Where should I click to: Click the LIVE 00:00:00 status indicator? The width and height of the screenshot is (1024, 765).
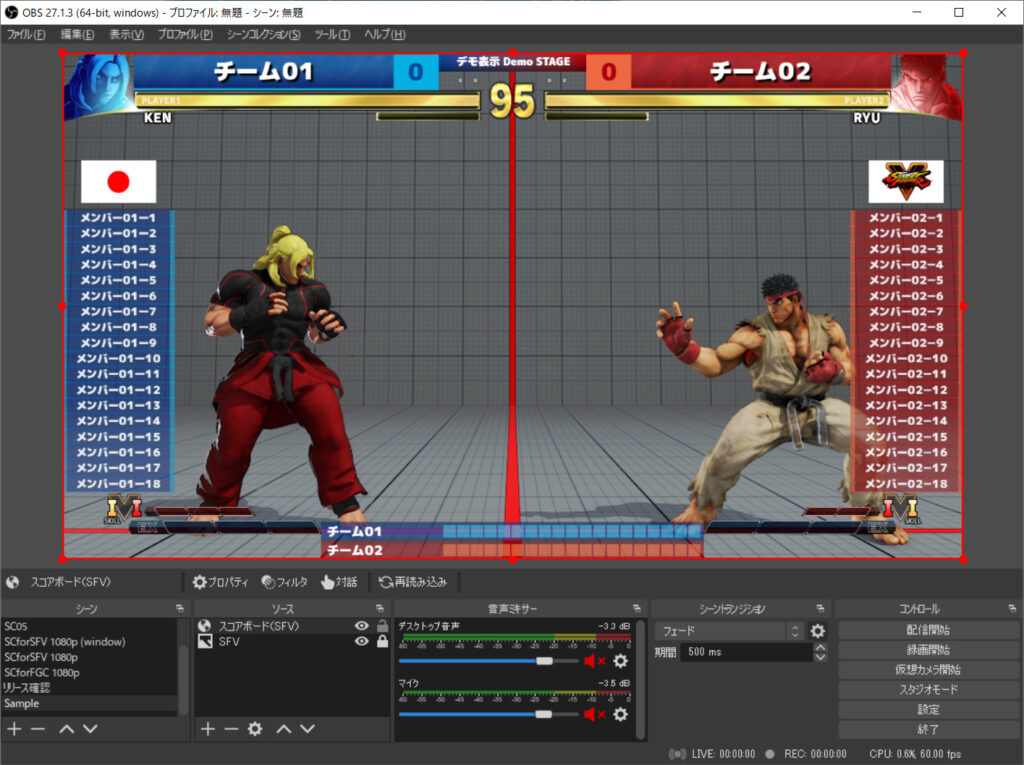tap(712, 754)
